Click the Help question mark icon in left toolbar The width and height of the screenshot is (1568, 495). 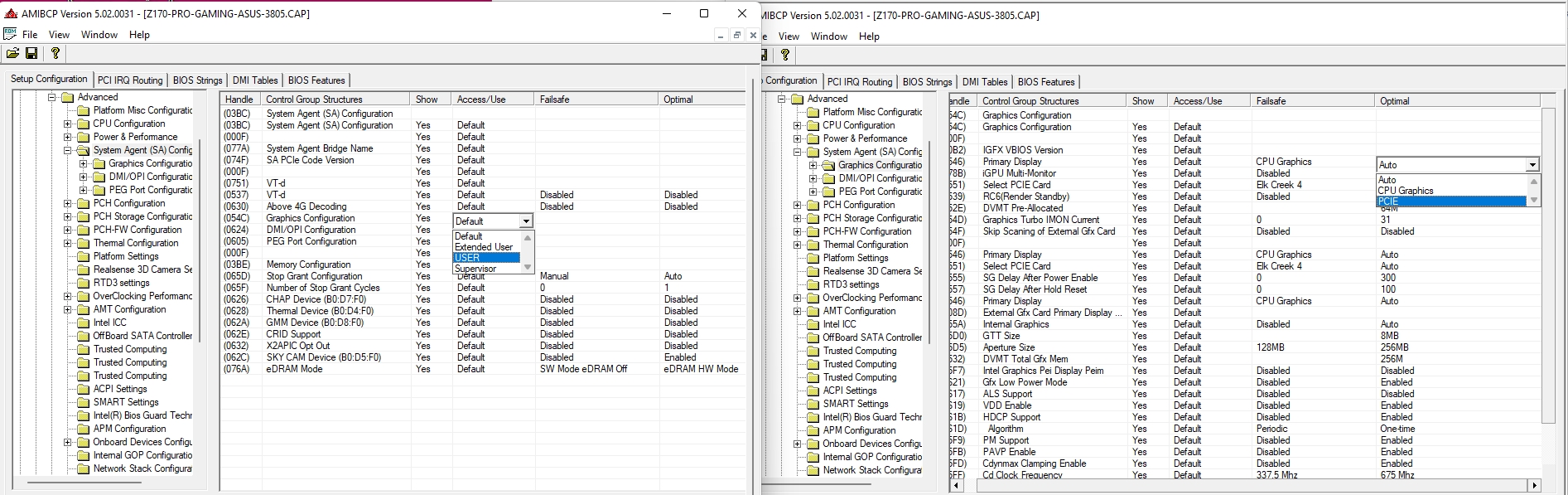[x=55, y=53]
